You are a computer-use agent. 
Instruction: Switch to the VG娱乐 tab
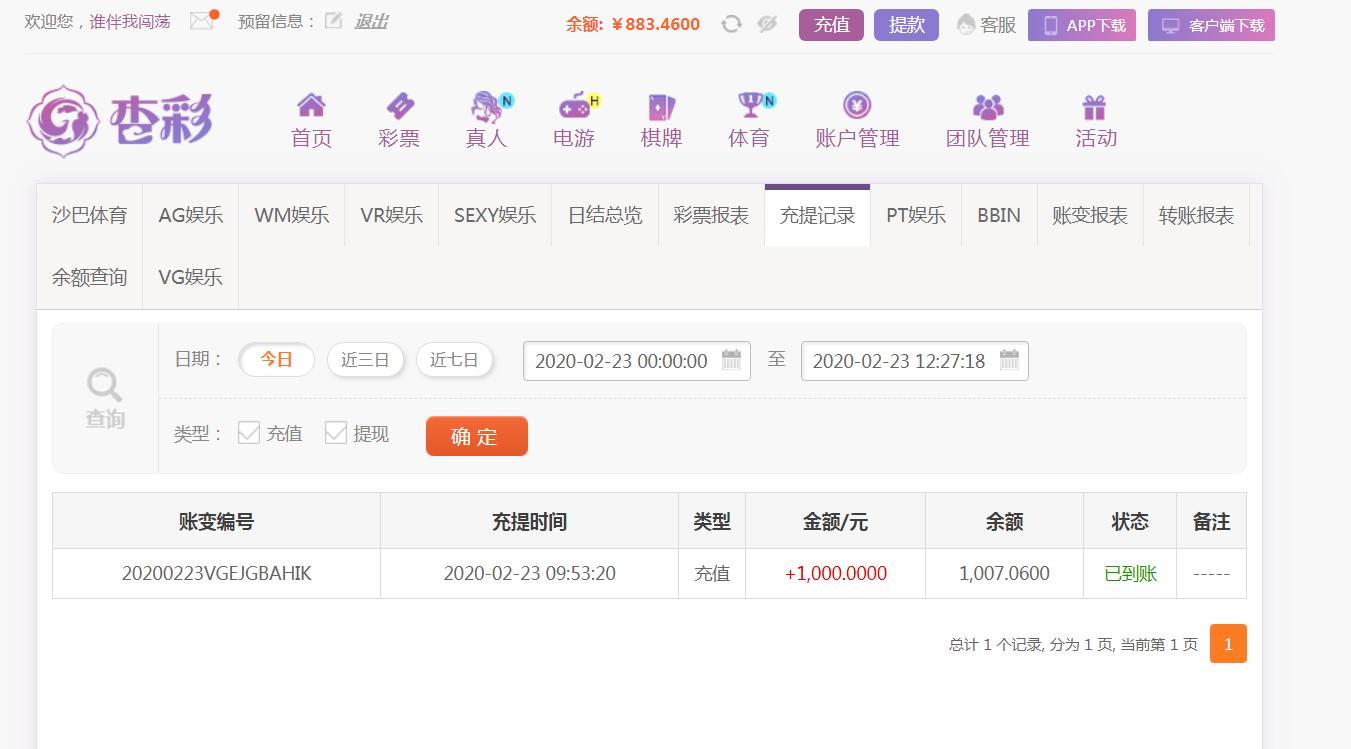(x=190, y=277)
